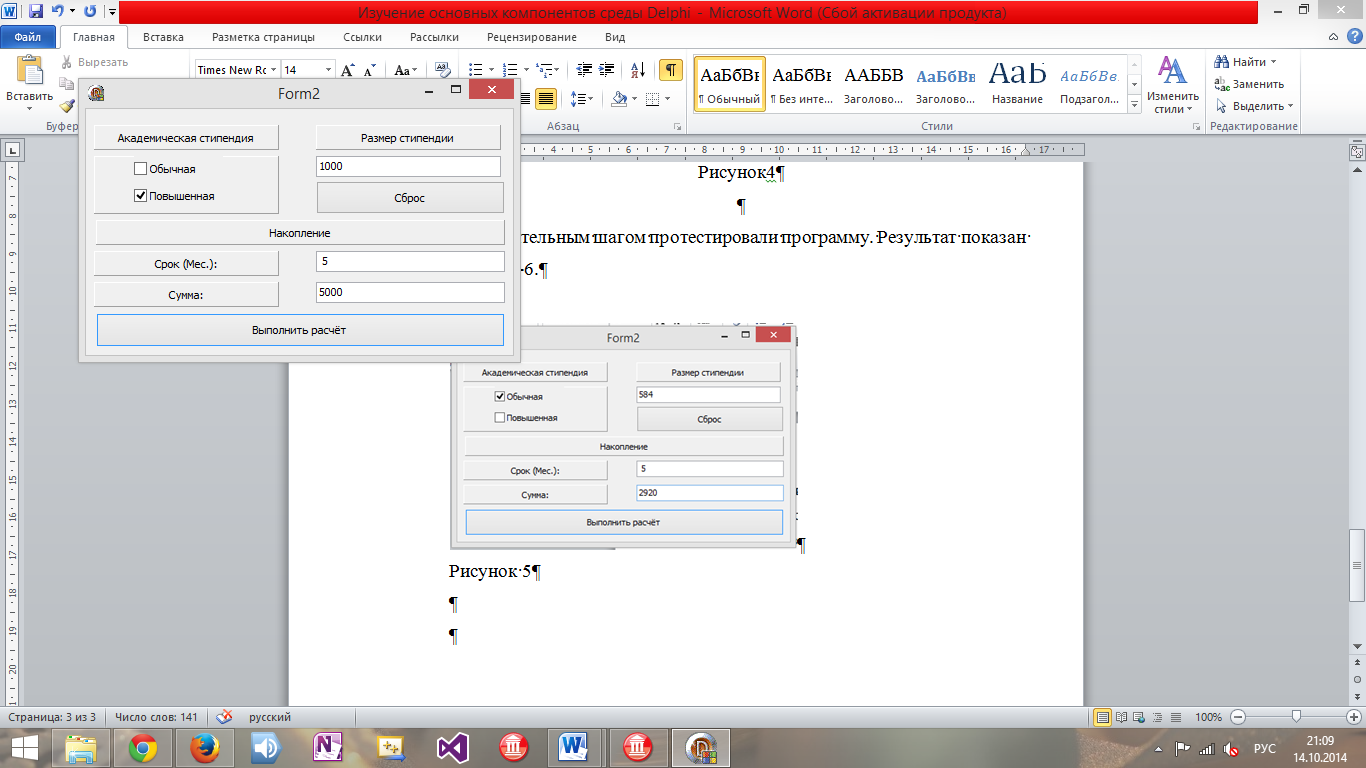Open line spacing dropdown
1366x768 pixels.
581,99
